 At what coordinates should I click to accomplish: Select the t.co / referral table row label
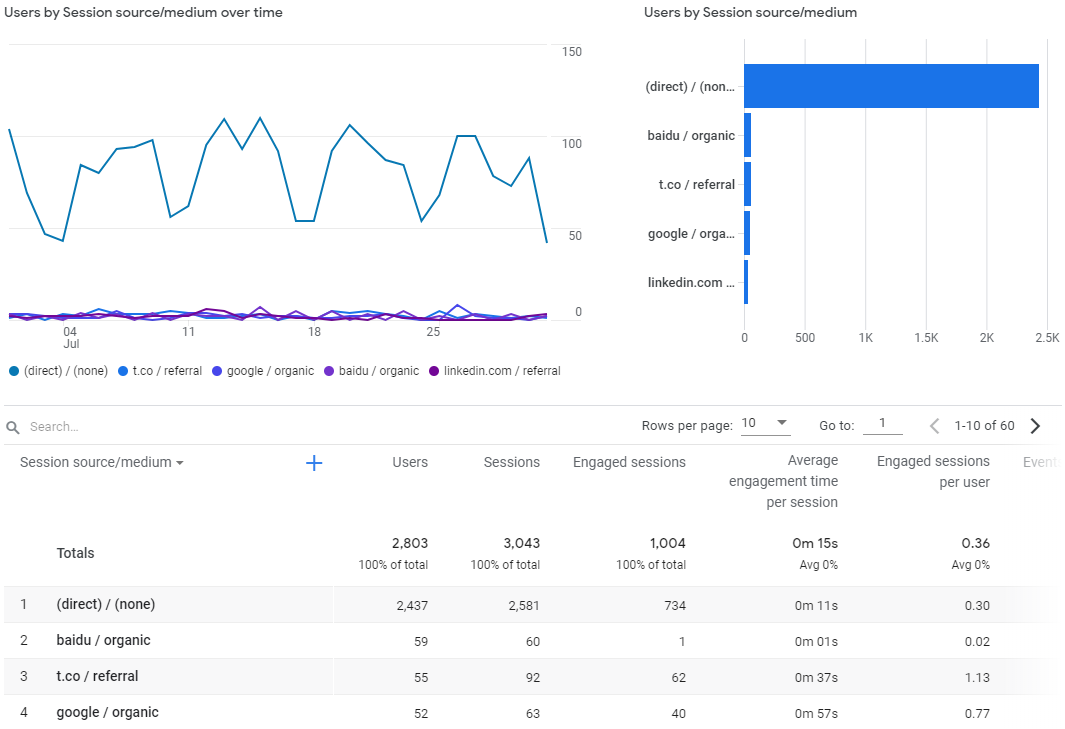97,677
